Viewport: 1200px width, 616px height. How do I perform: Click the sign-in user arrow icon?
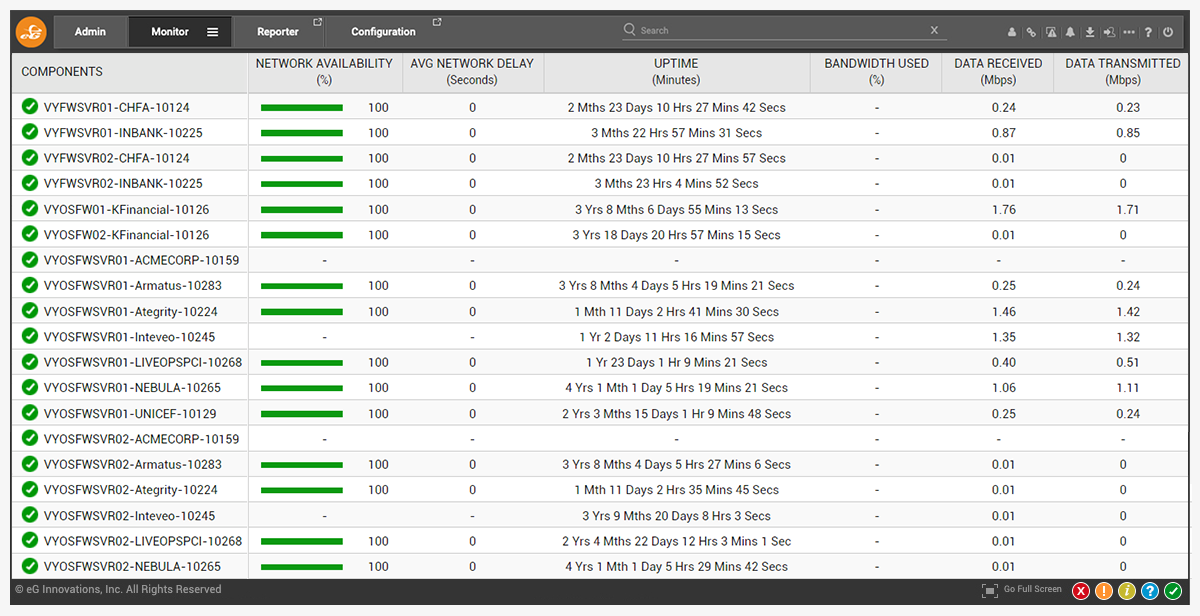pos(1110,32)
